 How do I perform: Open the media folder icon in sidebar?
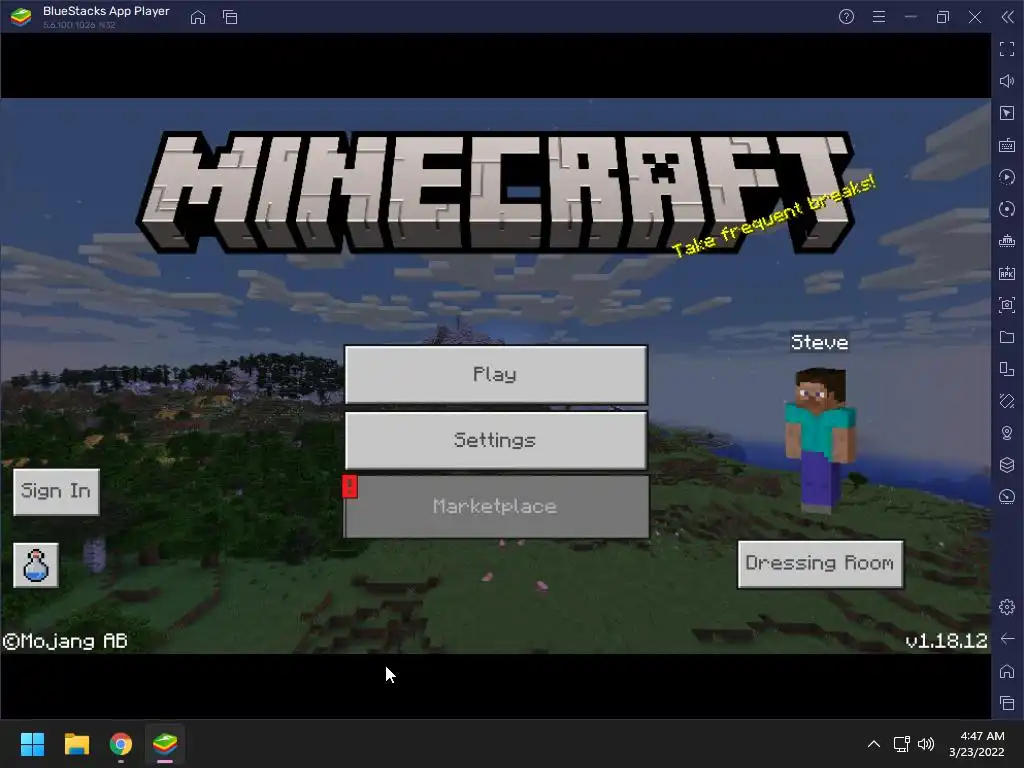pos(1006,337)
